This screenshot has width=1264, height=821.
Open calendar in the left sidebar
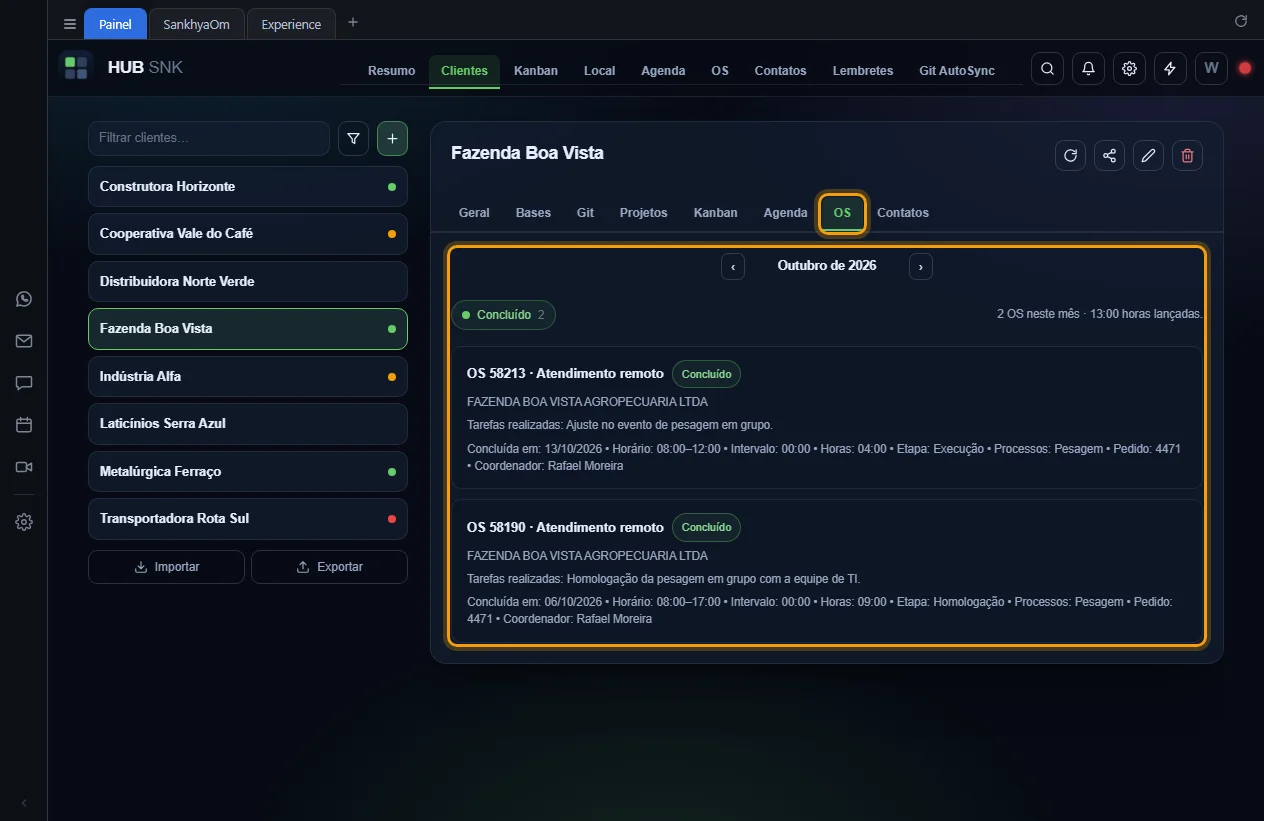24,425
